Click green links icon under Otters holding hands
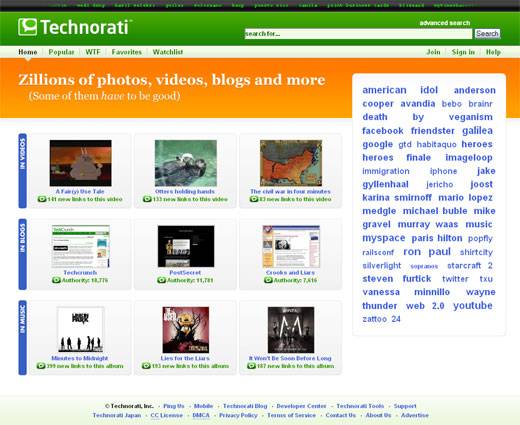 [x=147, y=199]
